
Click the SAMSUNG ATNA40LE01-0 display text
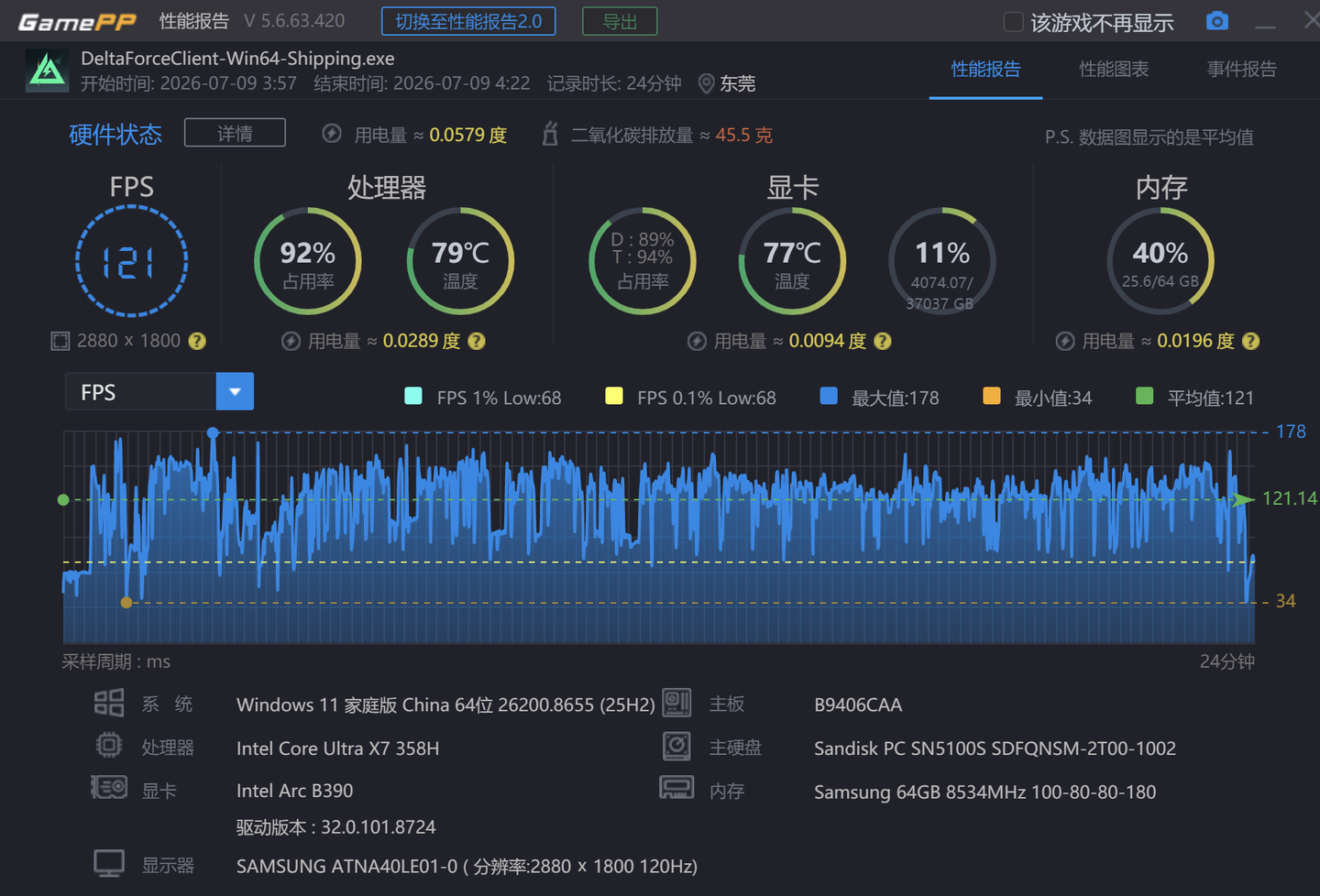point(467,866)
